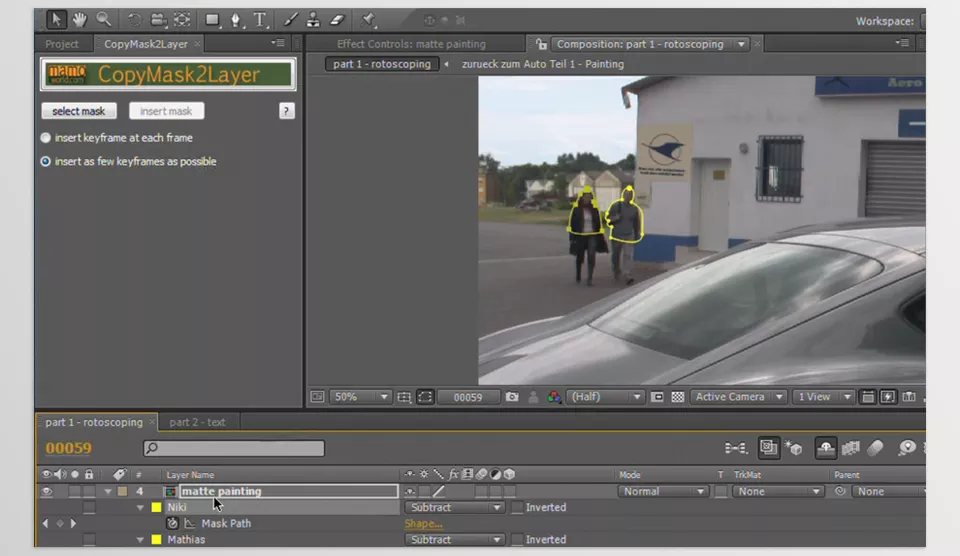Toggle the viewer lock icon beside Composition tab
Image resolution: width=960 pixels, height=556 pixels.
(541, 44)
